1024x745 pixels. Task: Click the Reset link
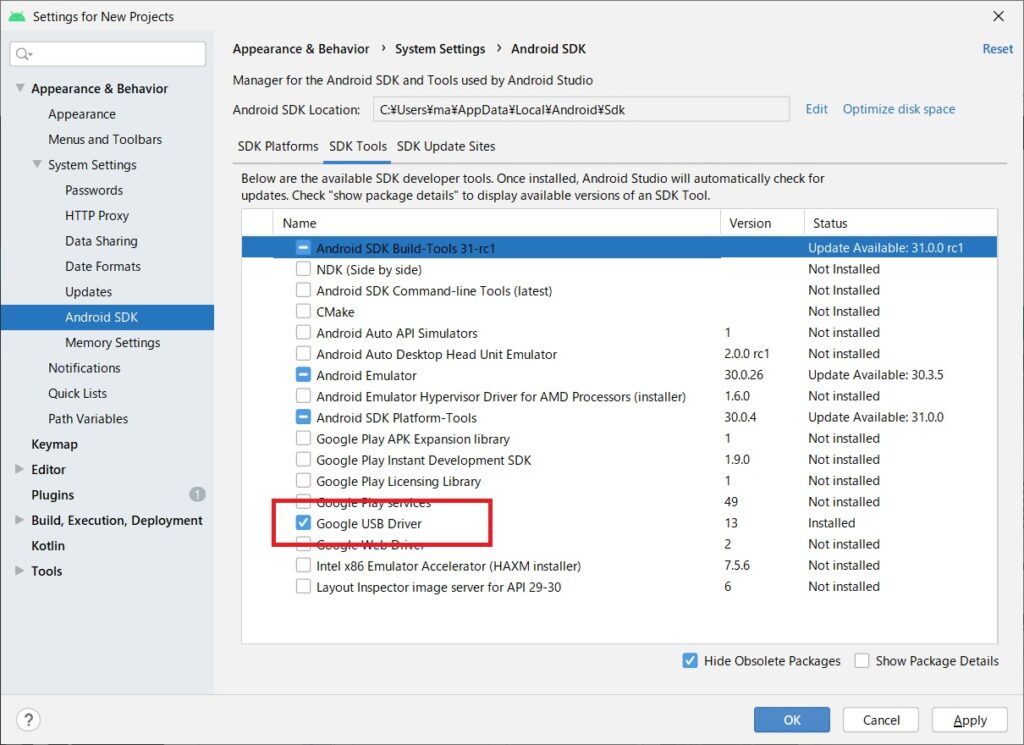997,49
